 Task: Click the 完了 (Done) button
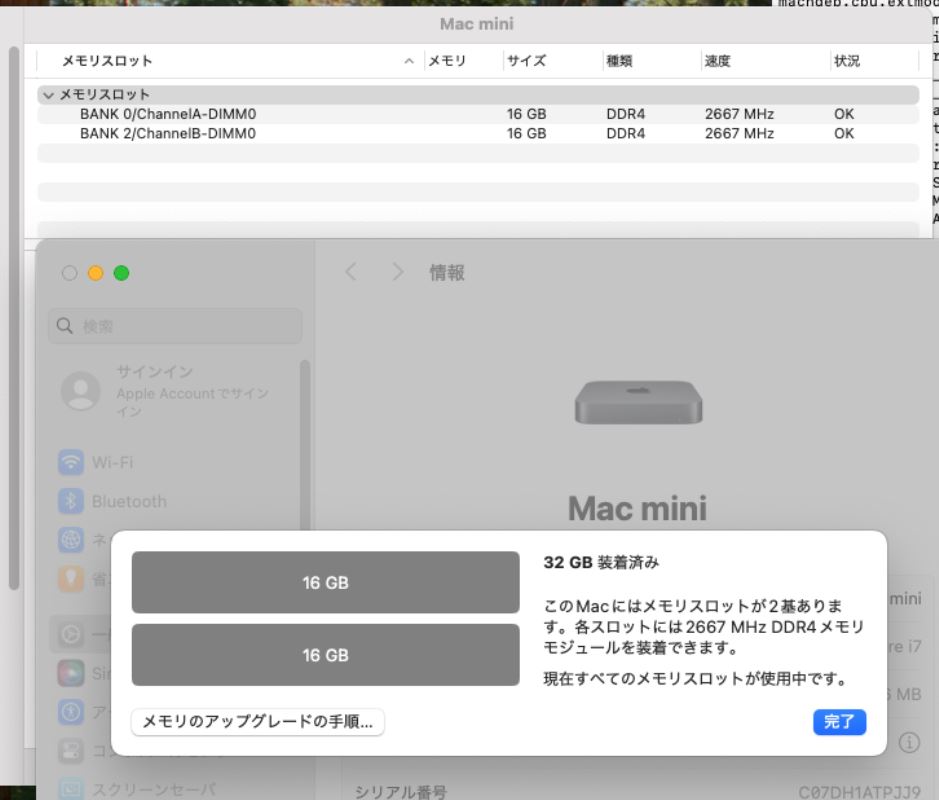(839, 722)
